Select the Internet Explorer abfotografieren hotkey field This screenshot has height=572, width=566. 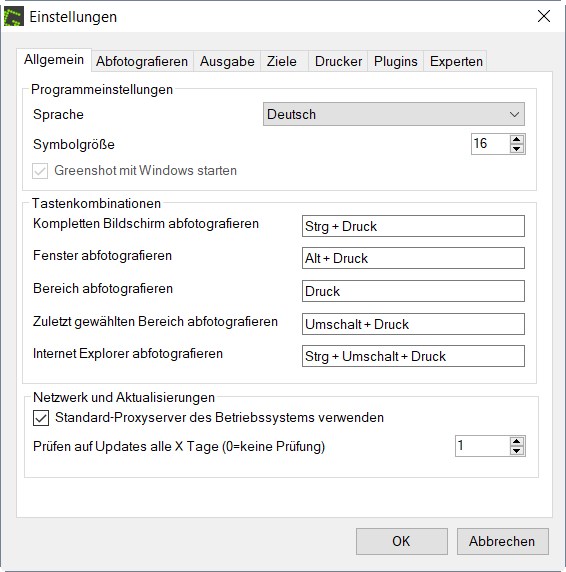(413, 356)
